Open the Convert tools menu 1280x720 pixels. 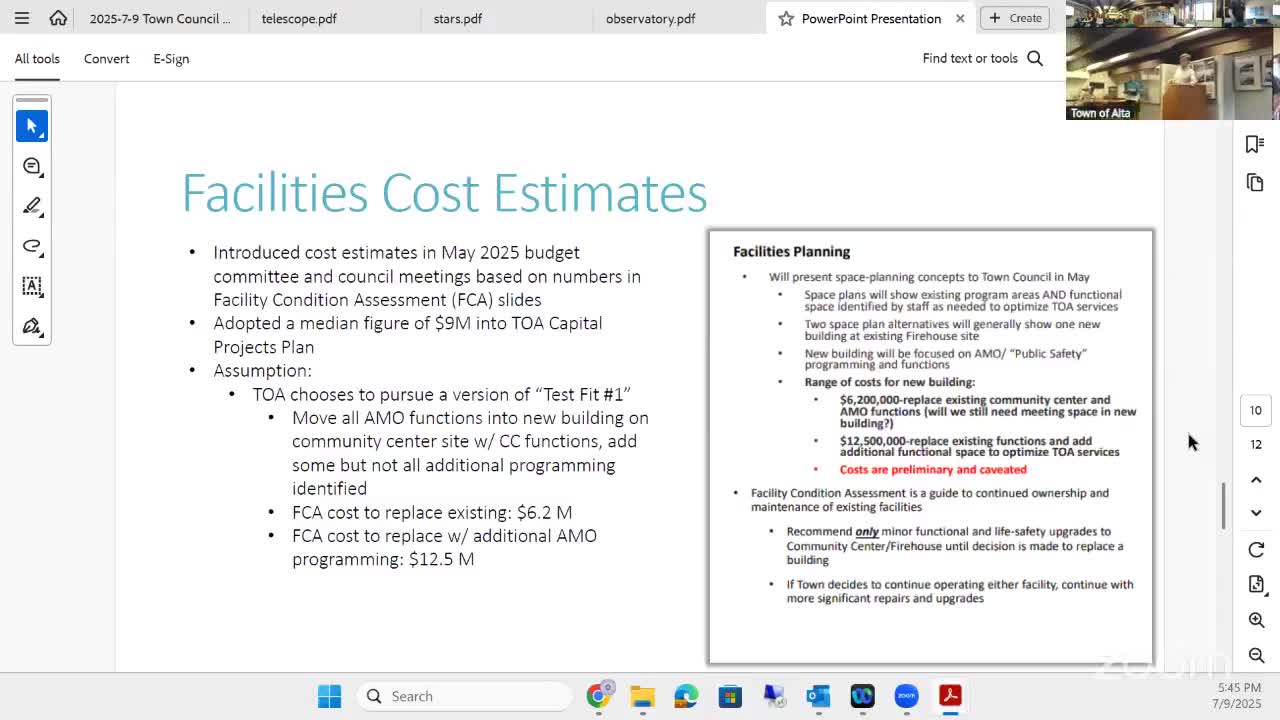click(x=106, y=59)
